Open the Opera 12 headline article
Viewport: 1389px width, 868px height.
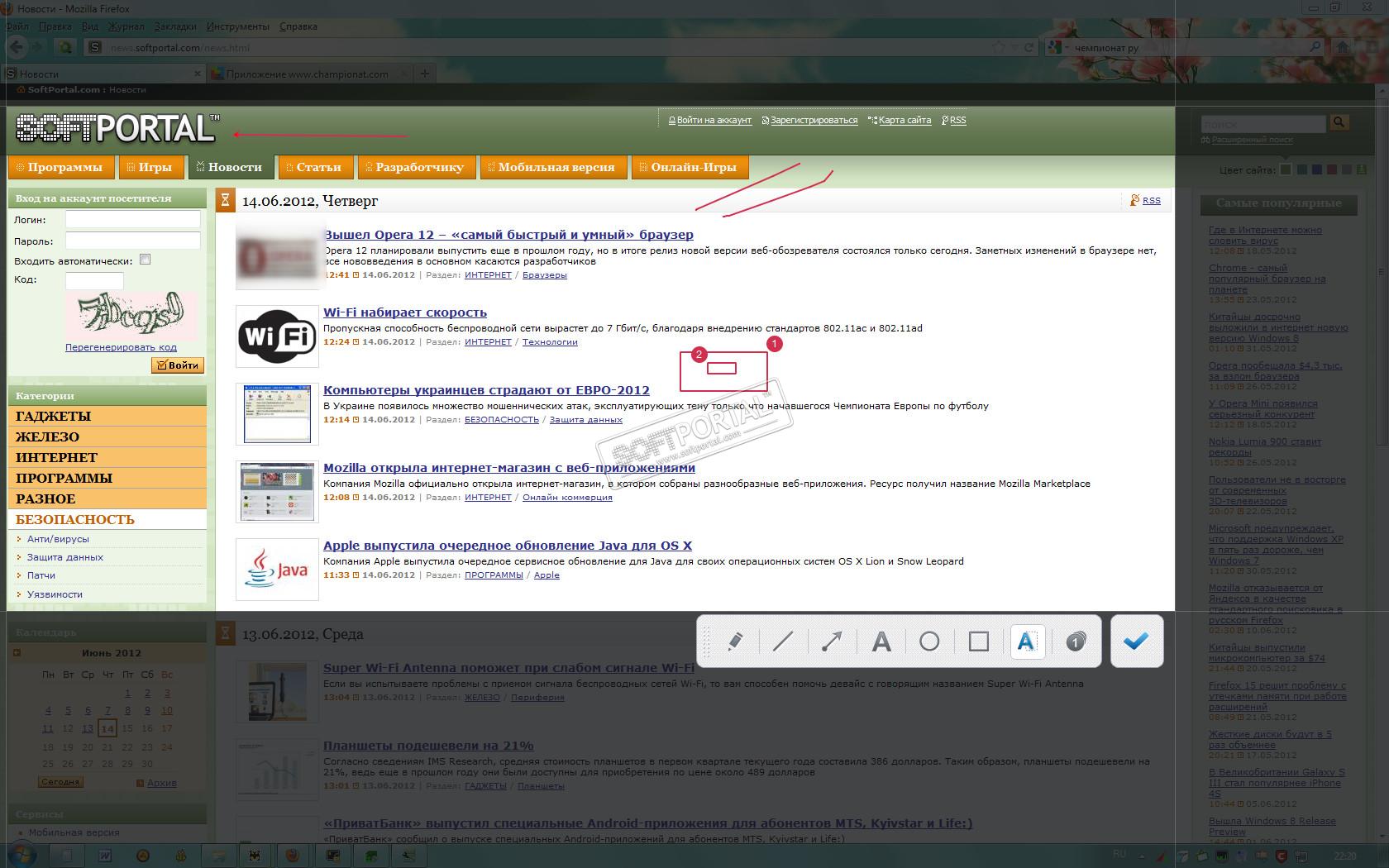coord(508,235)
